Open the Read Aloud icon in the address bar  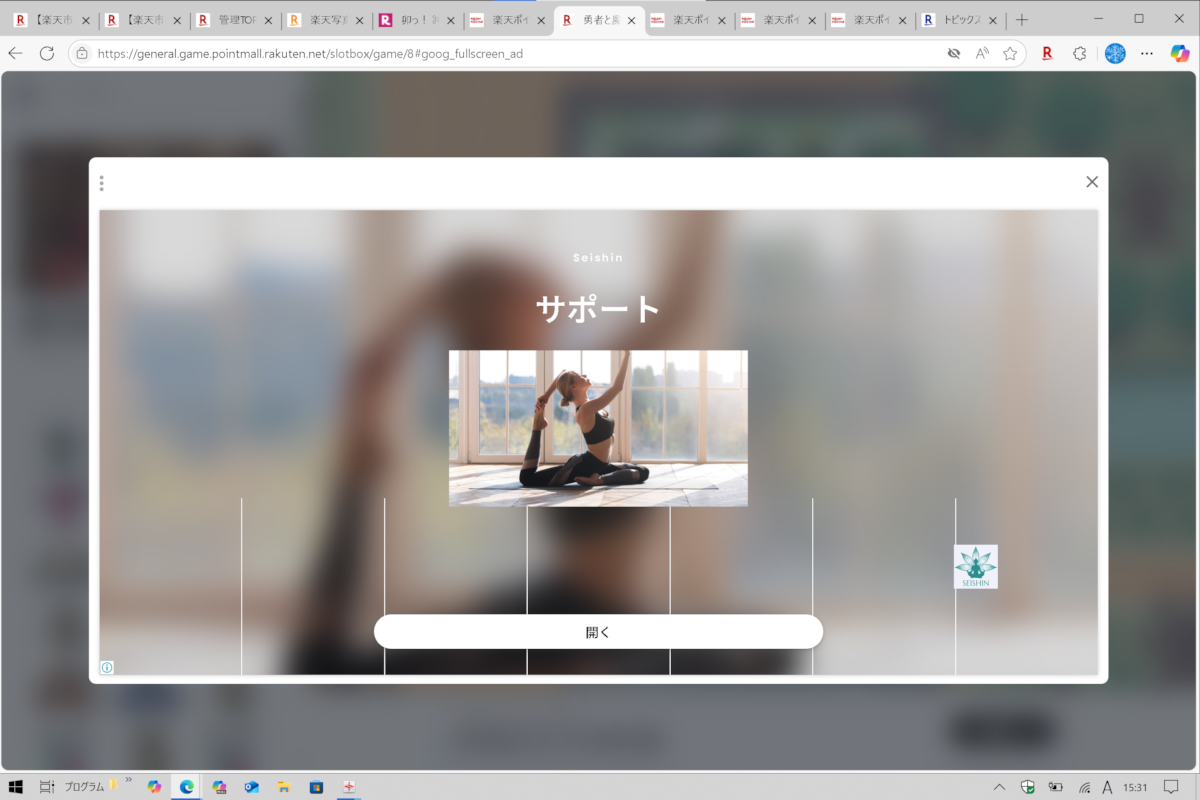pyautogui.click(x=982, y=53)
